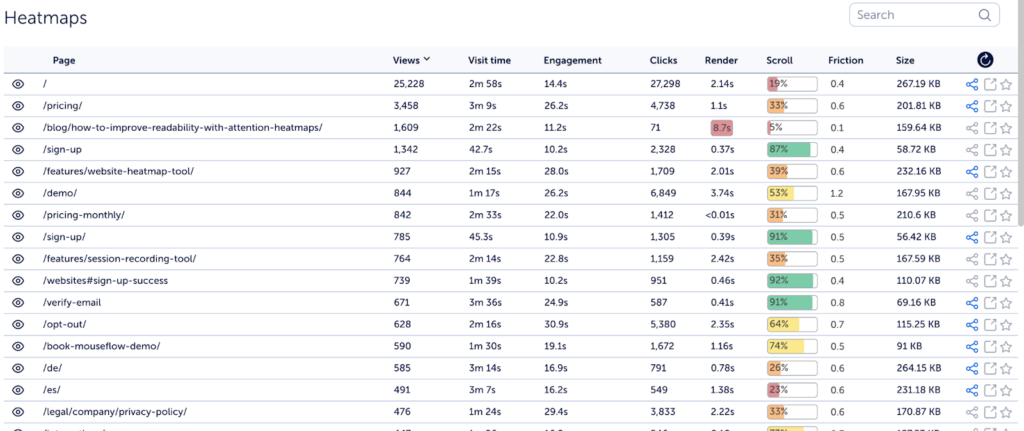Click the search magnifier icon
The height and width of the screenshot is (431, 1024).
tap(984, 15)
